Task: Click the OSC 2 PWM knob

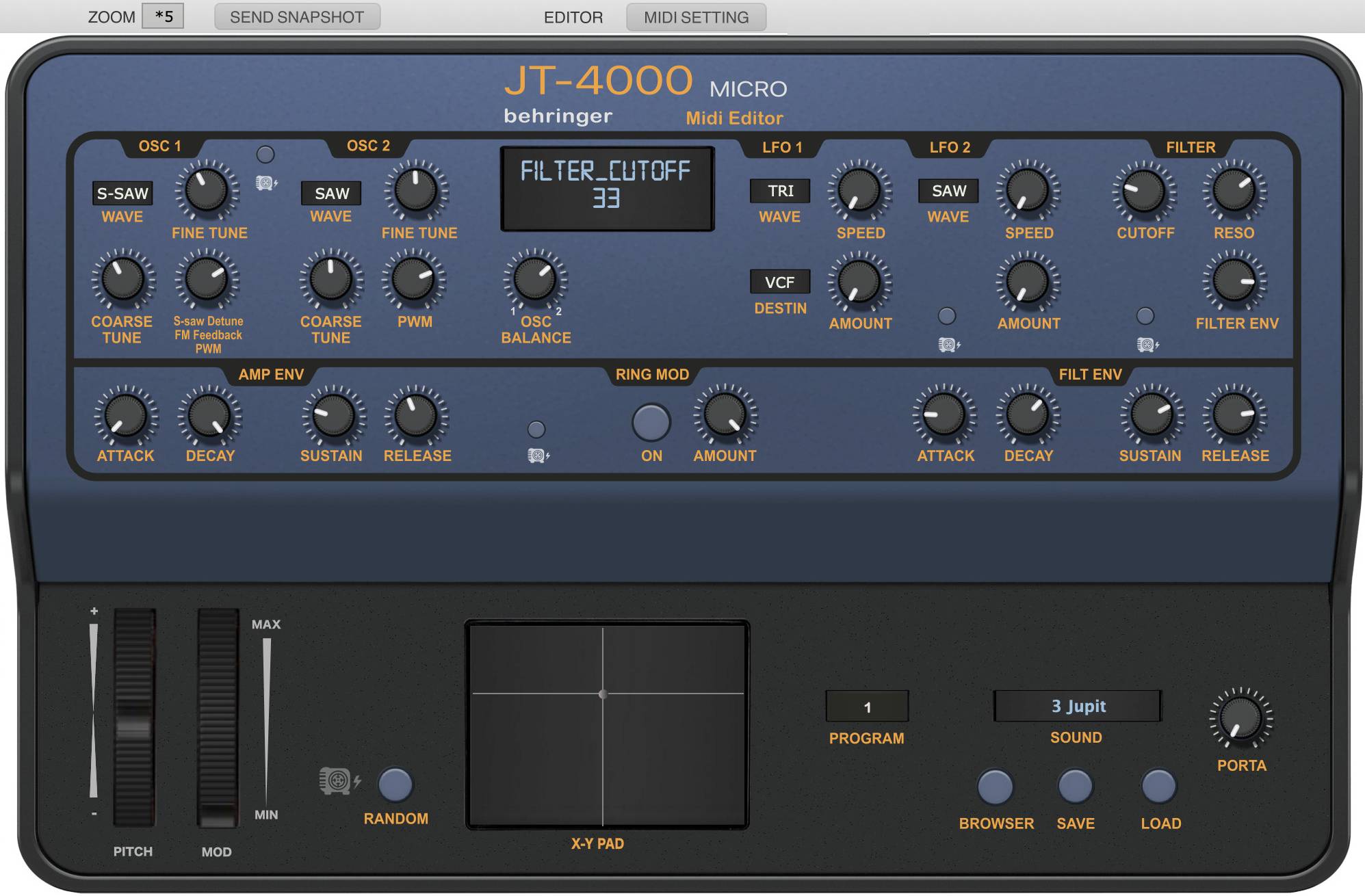Action: point(414,280)
